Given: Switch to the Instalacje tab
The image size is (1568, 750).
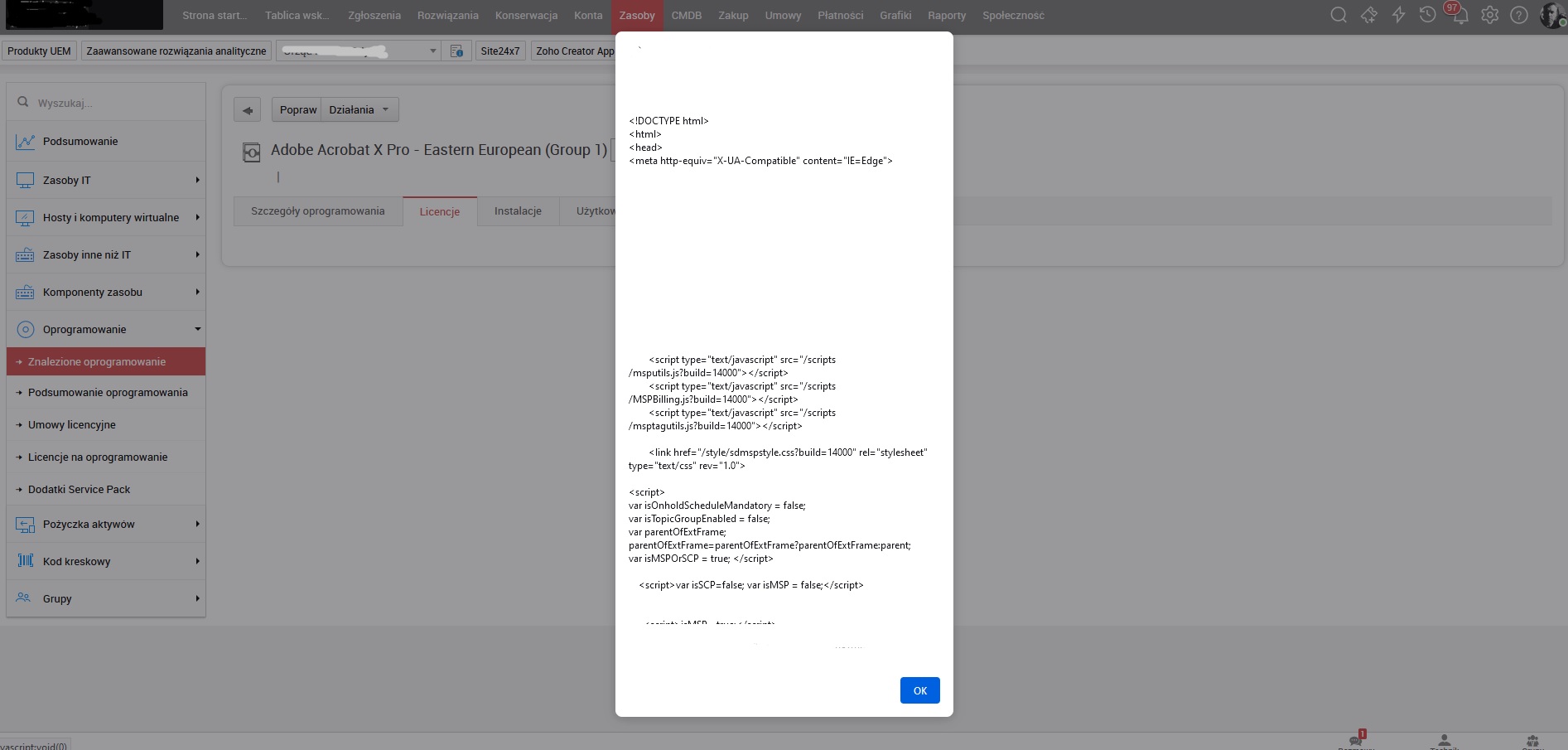Looking at the screenshot, I should tap(518, 211).
